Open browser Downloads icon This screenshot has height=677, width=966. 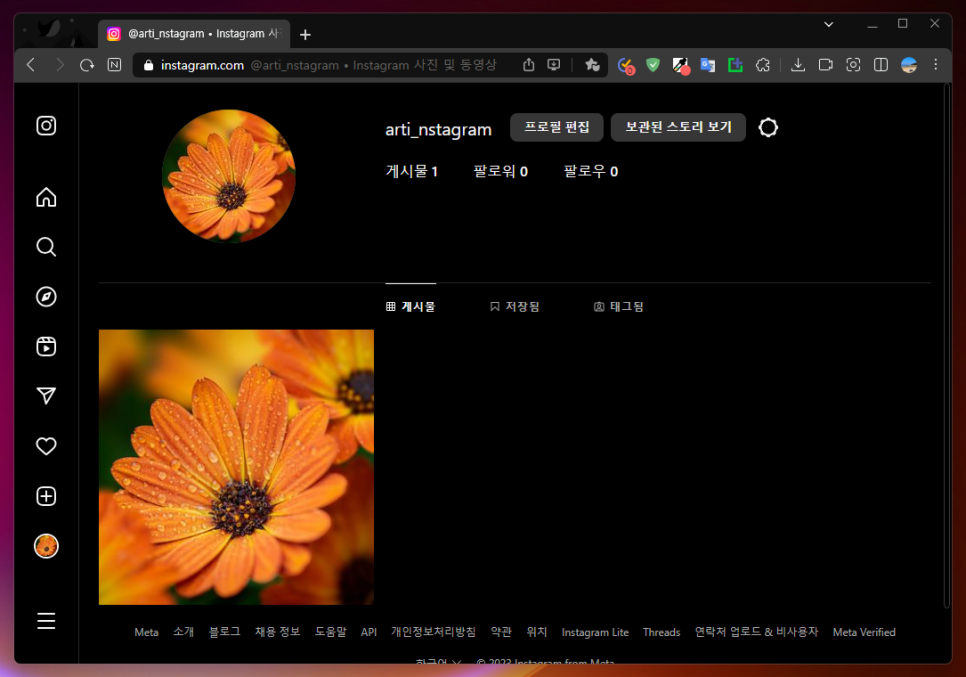(x=798, y=65)
